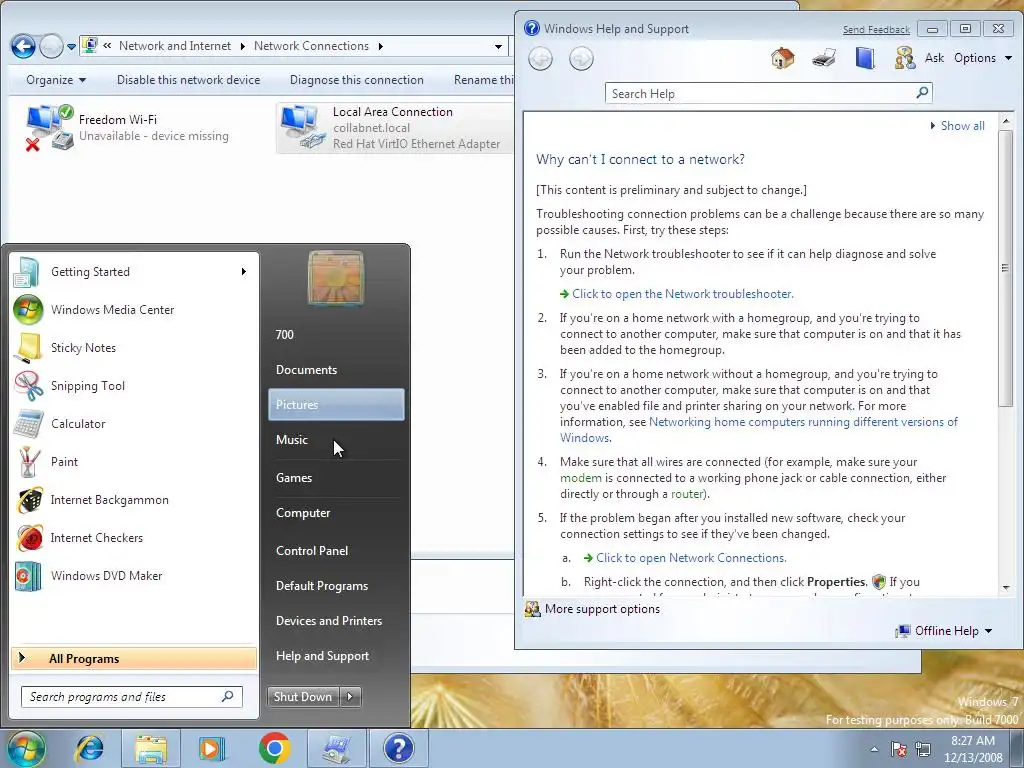Viewport: 1024px width, 768px height.
Task: Open the Offline Help dropdown
Action: (x=944, y=631)
